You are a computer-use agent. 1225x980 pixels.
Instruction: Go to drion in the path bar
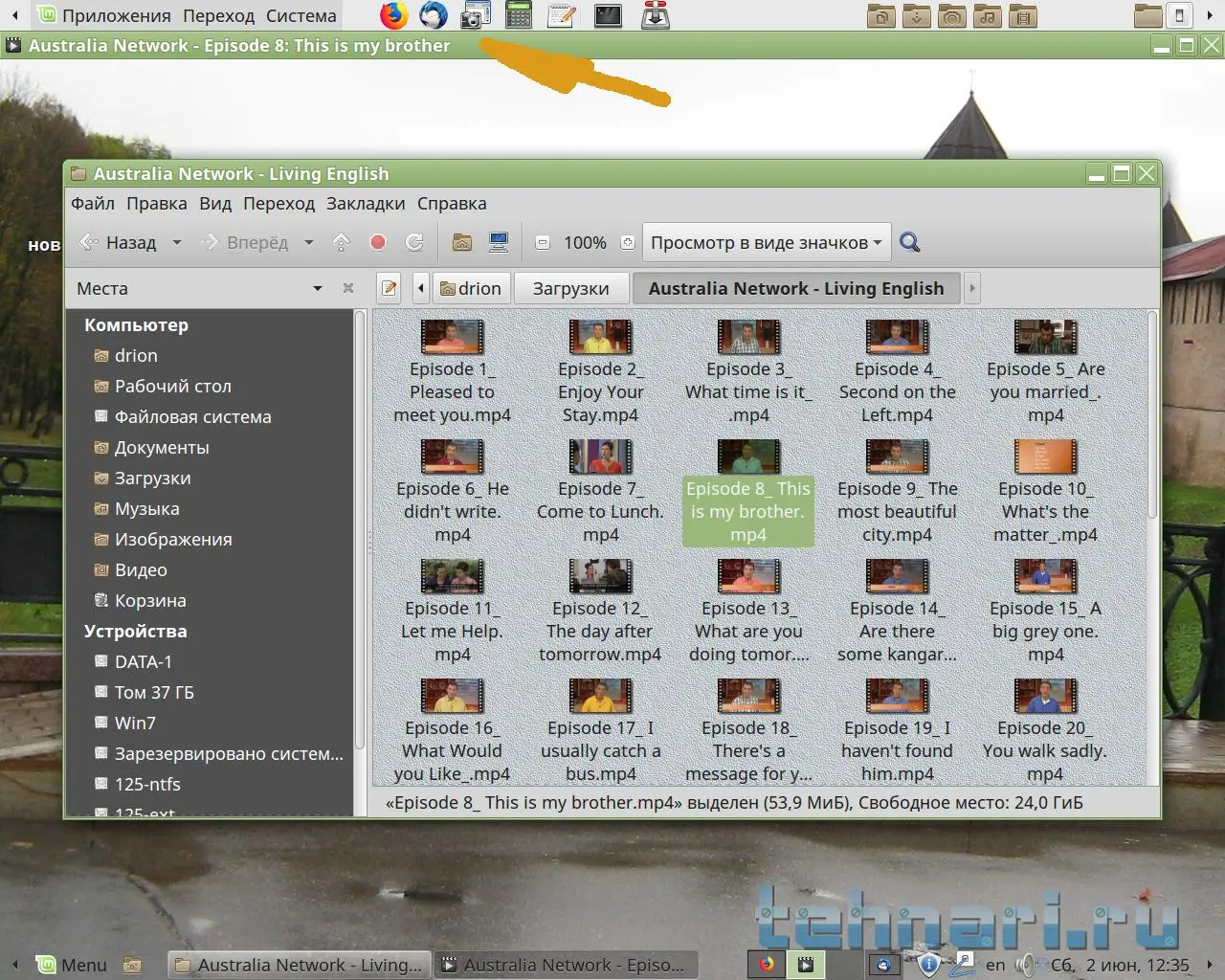(x=471, y=288)
